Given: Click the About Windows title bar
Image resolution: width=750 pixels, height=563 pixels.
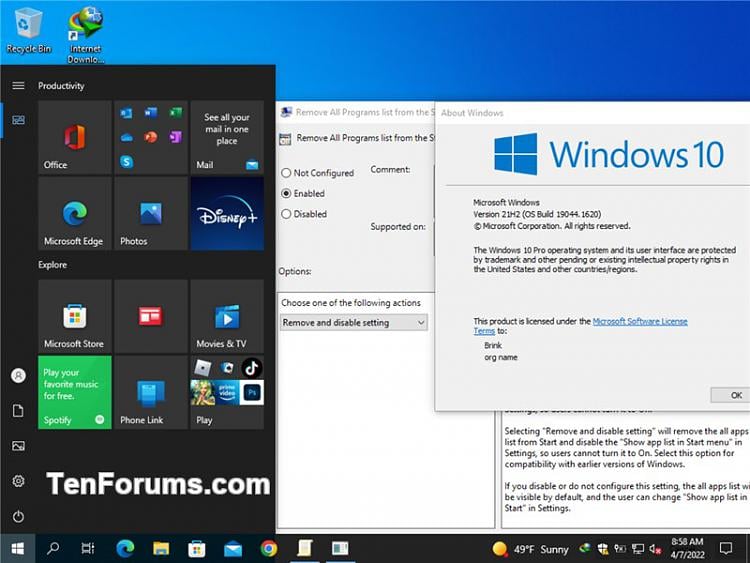Looking at the screenshot, I should (x=593, y=113).
